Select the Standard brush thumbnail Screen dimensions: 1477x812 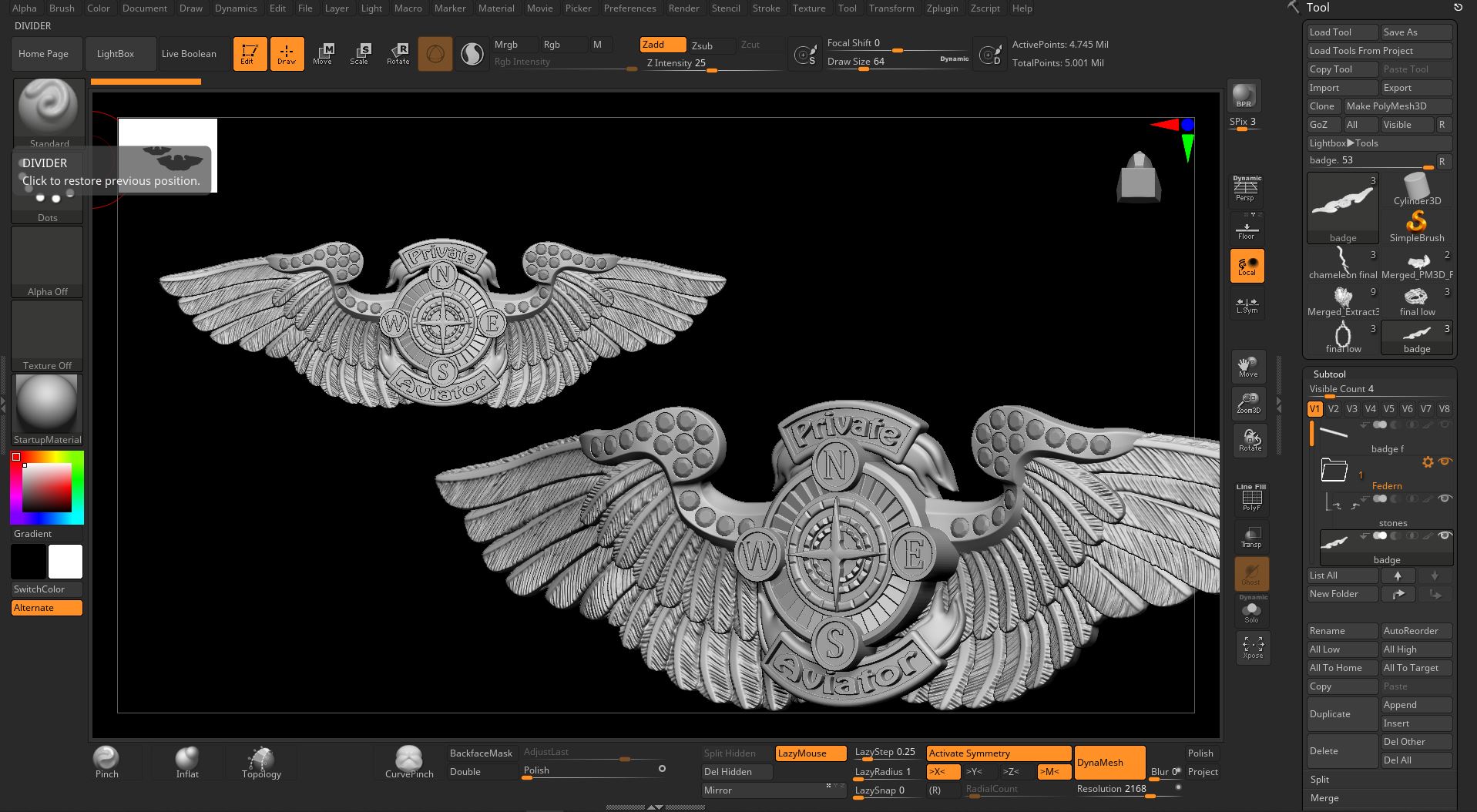pos(48,113)
